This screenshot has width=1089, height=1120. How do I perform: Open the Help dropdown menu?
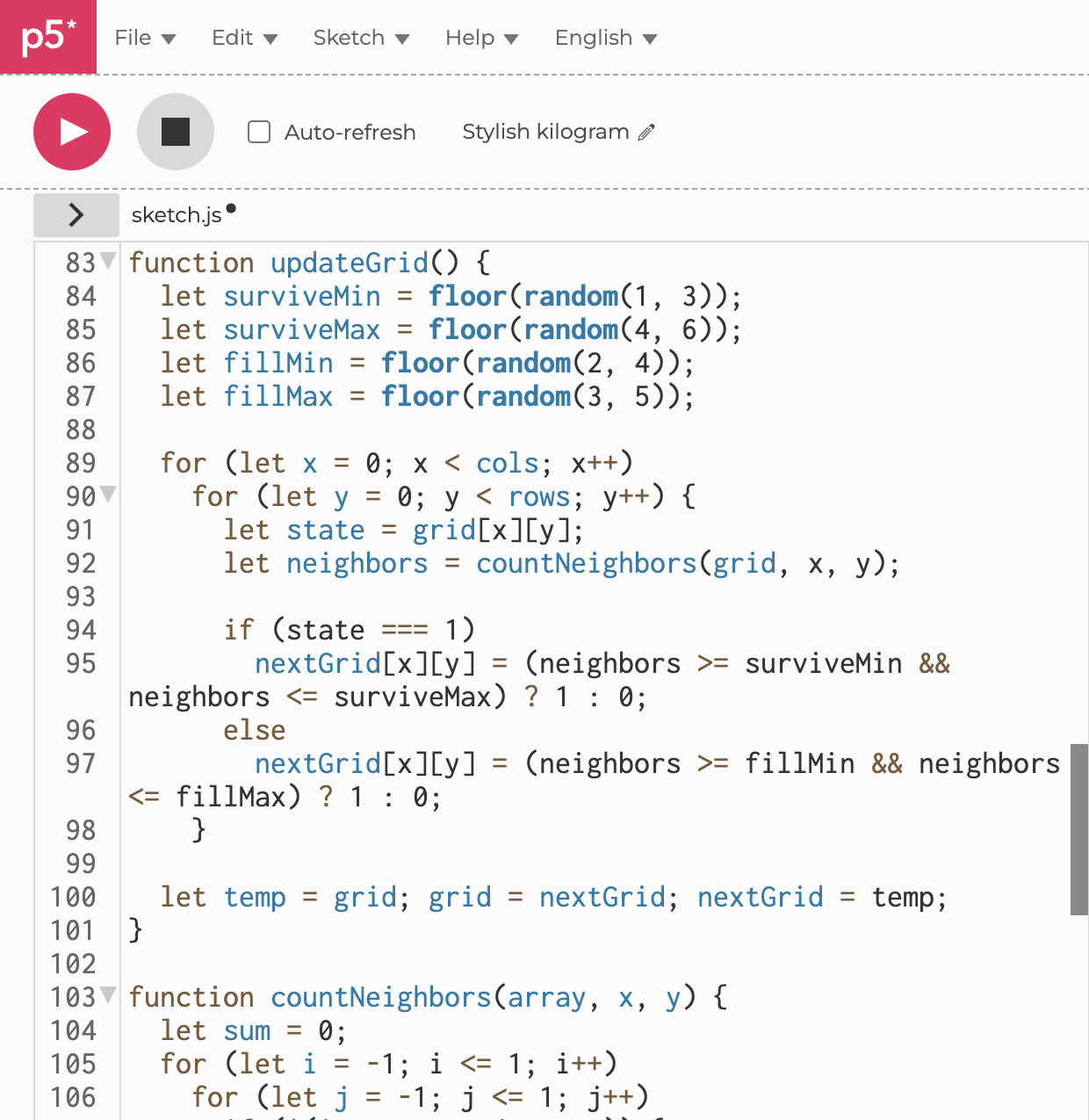(x=481, y=38)
